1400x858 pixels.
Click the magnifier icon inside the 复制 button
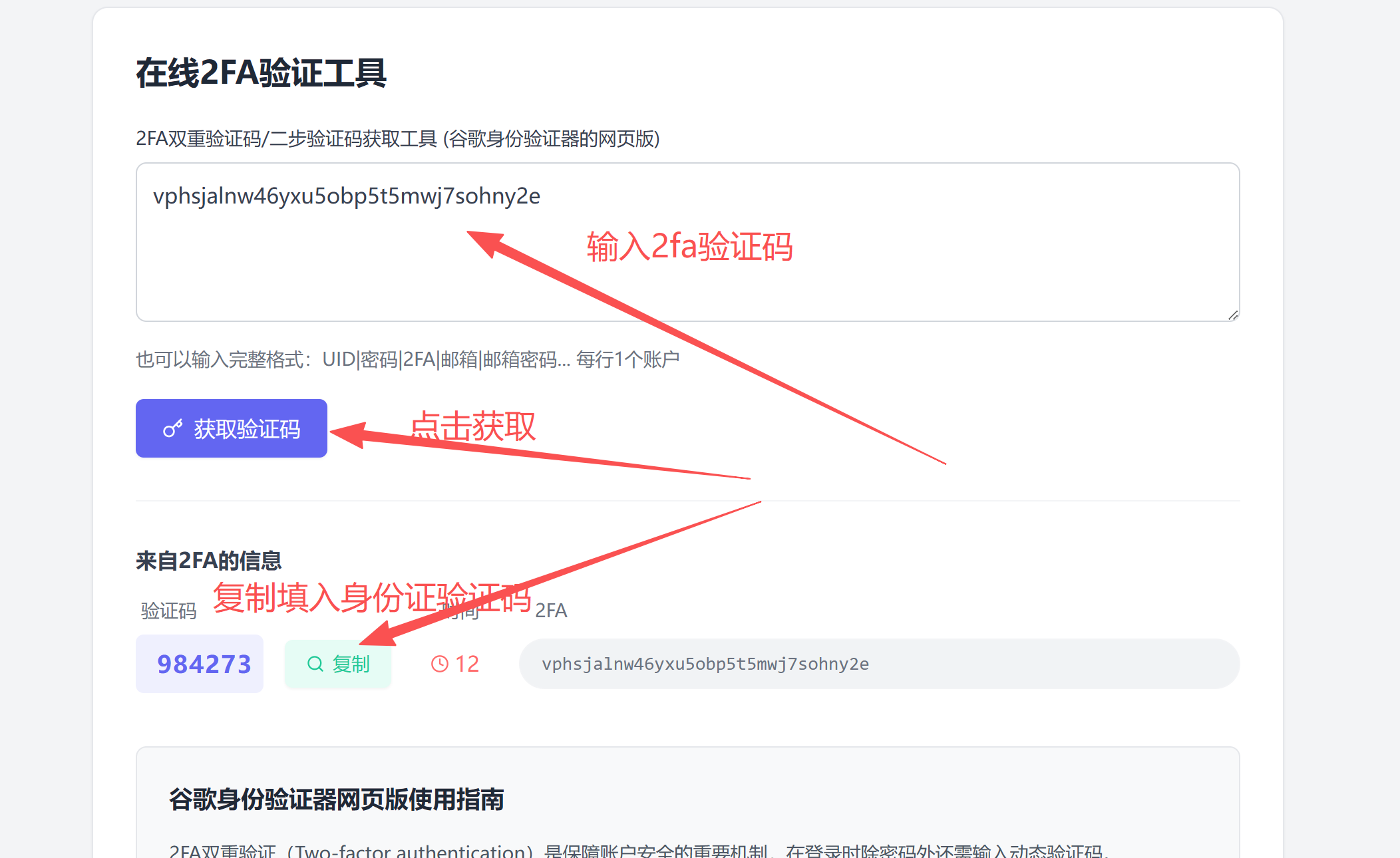(315, 664)
